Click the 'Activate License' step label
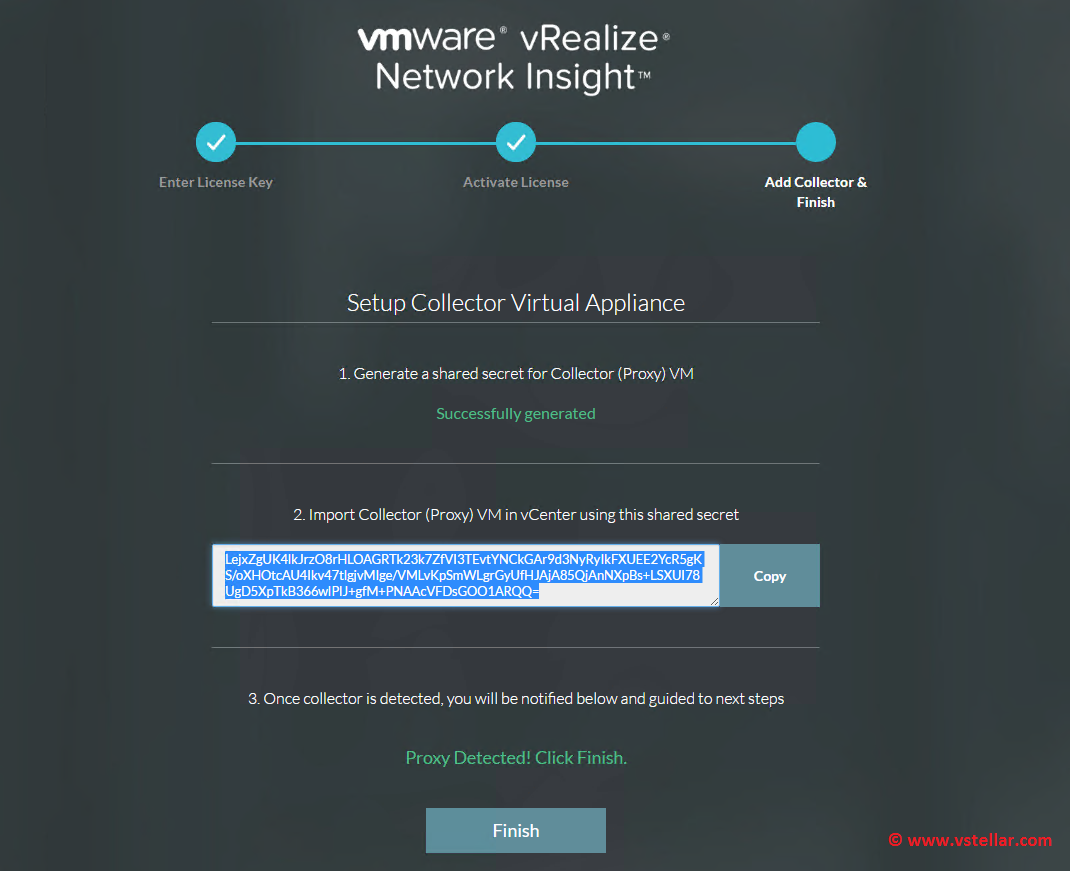The width and height of the screenshot is (1070, 871). pyautogui.click(x=516, y=182)
